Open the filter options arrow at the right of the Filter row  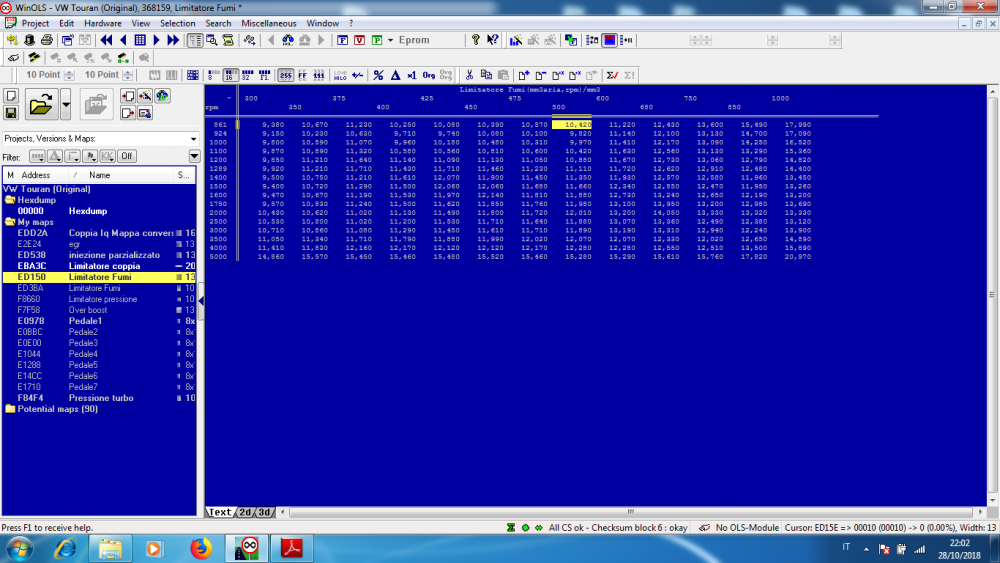coord(194,156)
